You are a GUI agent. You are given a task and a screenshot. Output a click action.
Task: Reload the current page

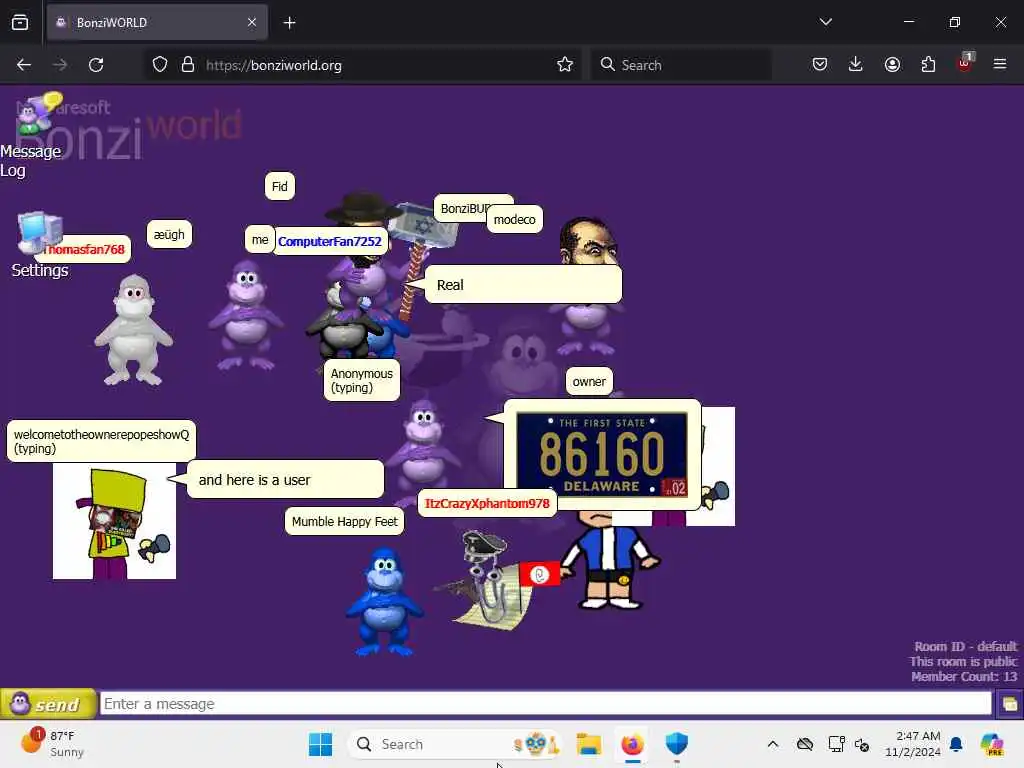click(96, 65)
